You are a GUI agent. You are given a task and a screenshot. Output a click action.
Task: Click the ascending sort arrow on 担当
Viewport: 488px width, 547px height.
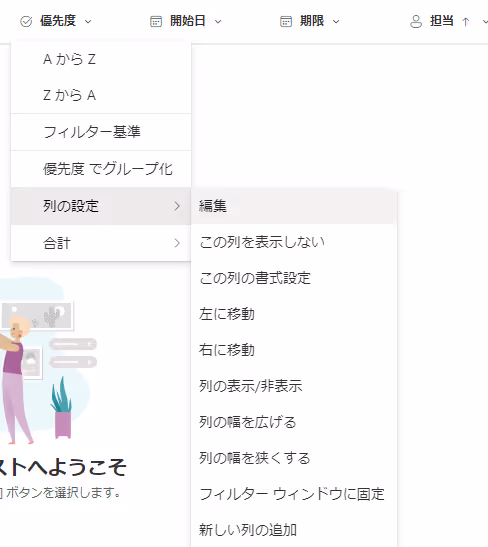465,22
